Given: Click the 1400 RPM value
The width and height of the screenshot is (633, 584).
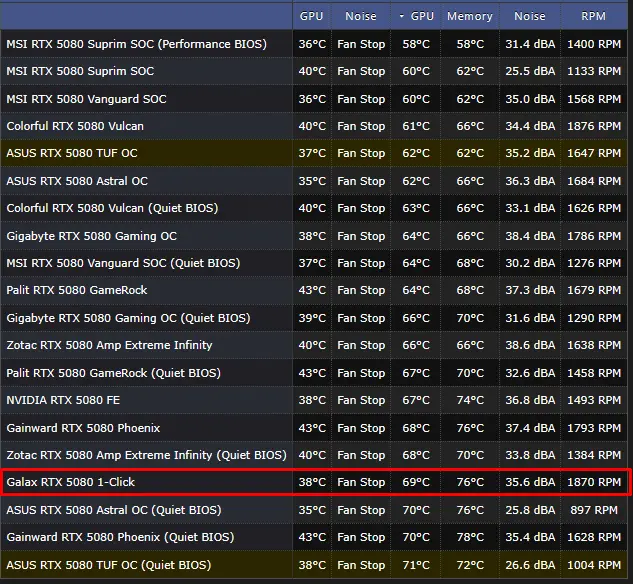Looking at the screenshot, I should point(594,44).
